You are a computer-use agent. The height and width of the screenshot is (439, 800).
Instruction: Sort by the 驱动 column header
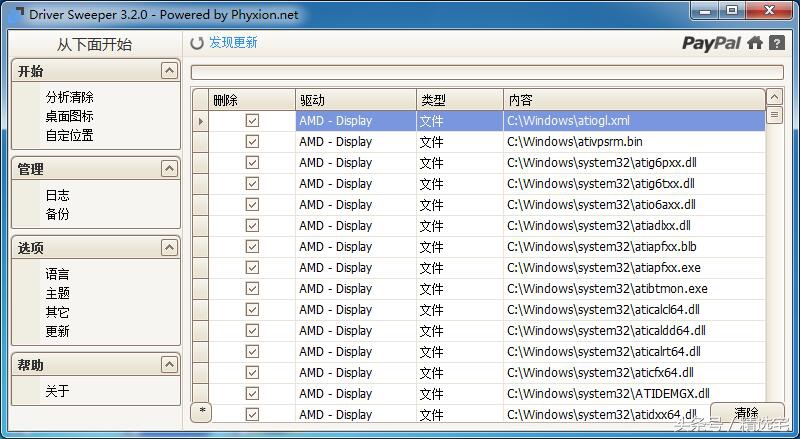[x=356, y=100]
